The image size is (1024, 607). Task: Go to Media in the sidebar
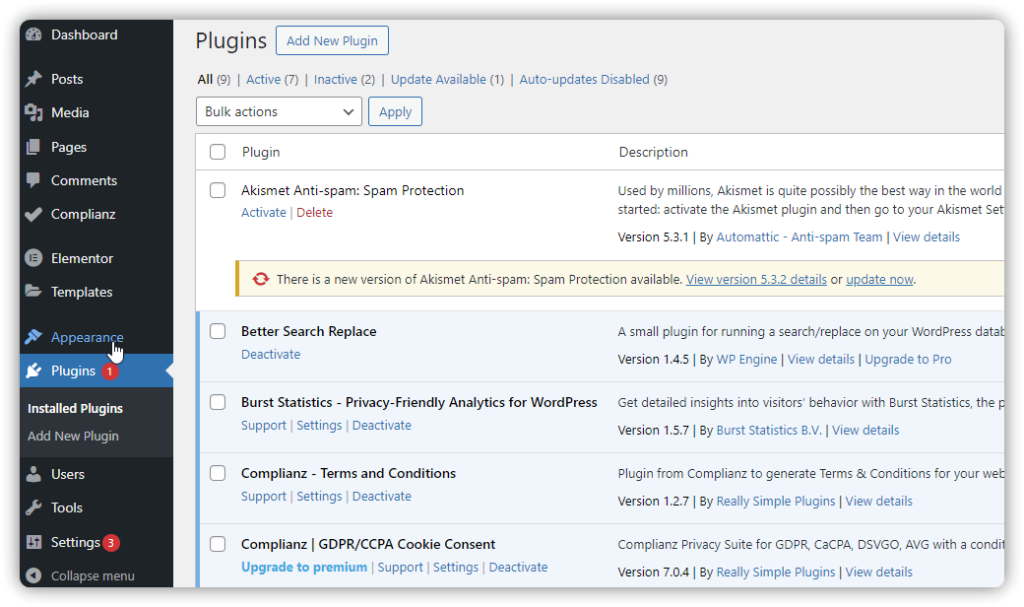[70, 112]
